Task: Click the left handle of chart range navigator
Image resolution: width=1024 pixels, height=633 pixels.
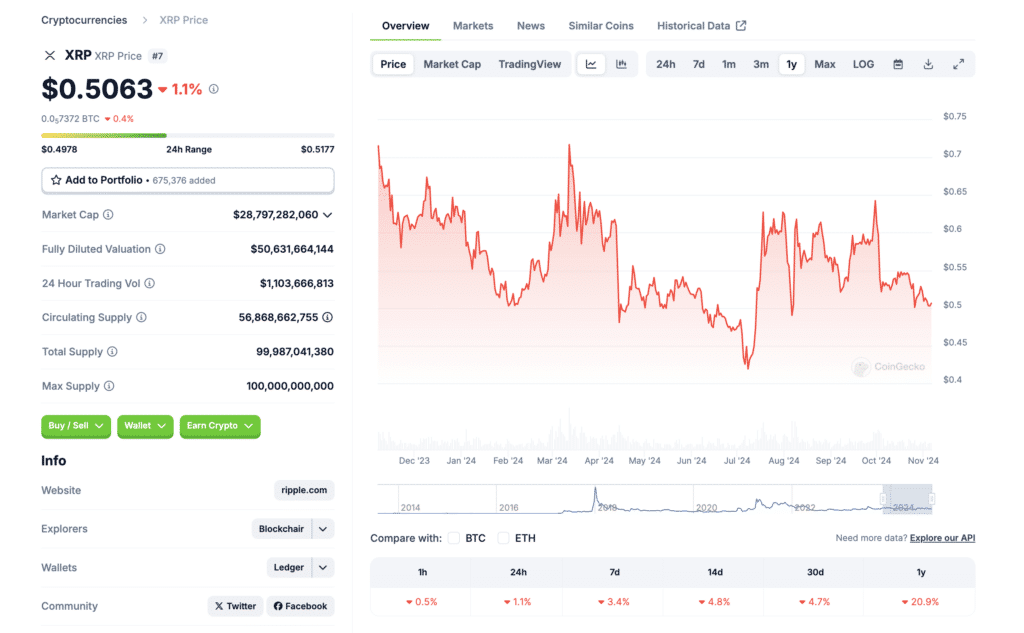Action: tap(883, 499)
